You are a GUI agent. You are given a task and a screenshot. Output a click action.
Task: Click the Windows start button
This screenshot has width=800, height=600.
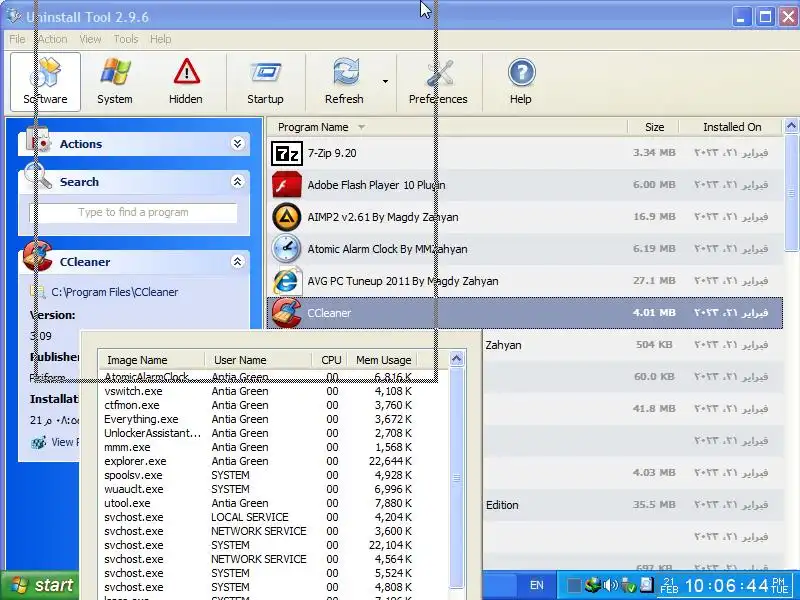(x=40, y=585)
